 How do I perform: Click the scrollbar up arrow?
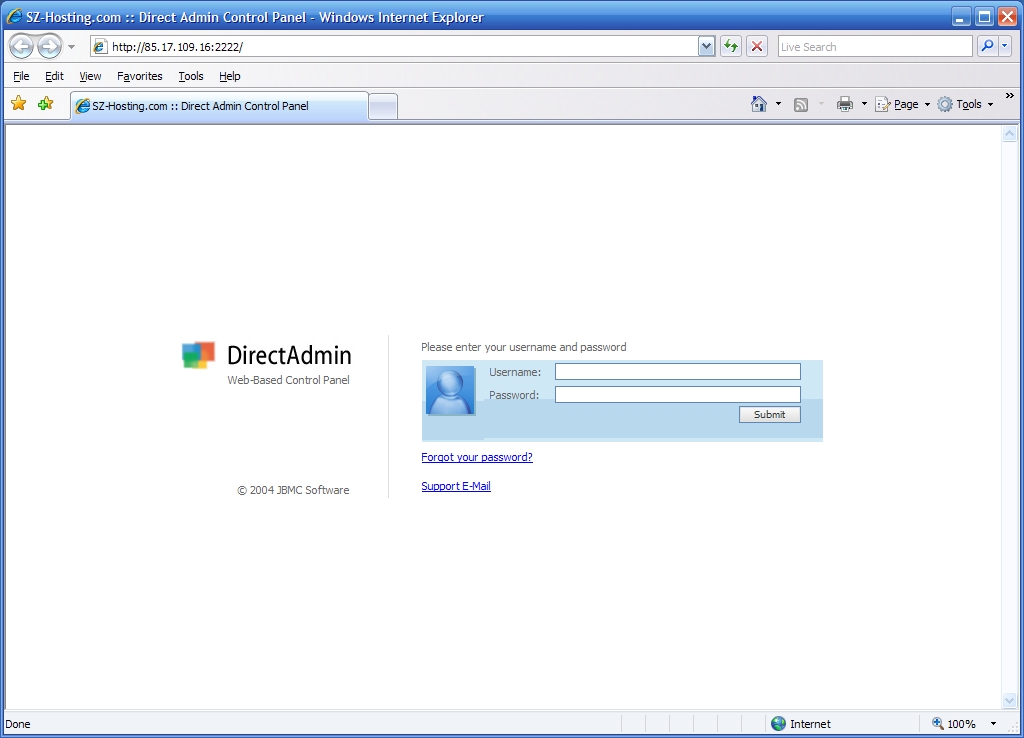pyautogui.click(x=1009, y=134)
